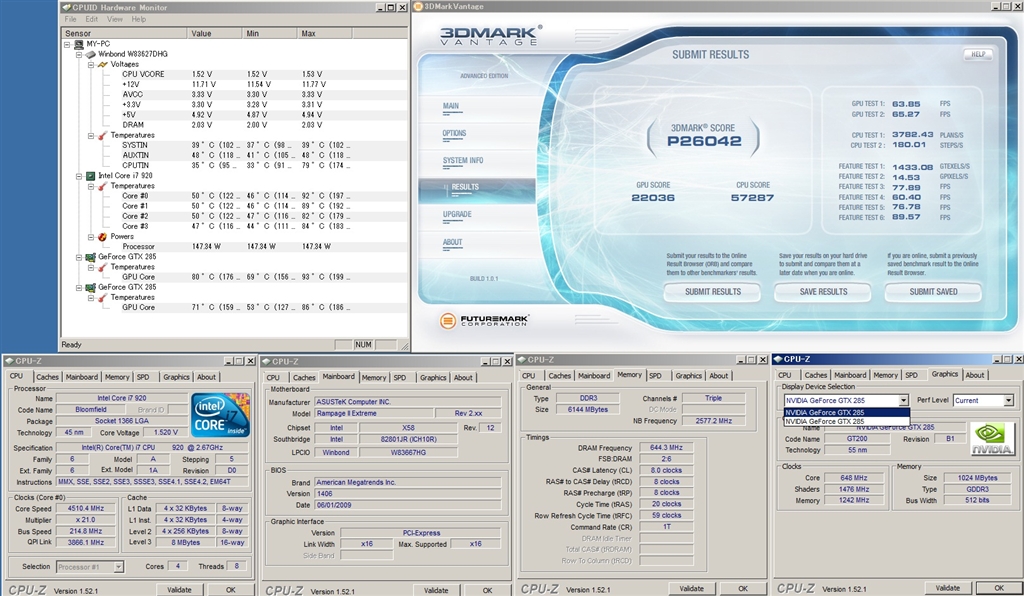Select the highlighted NVIDIA GeForce GTX 285 list entry
The width and height of the screenshot is (1024, 596).
846,413
